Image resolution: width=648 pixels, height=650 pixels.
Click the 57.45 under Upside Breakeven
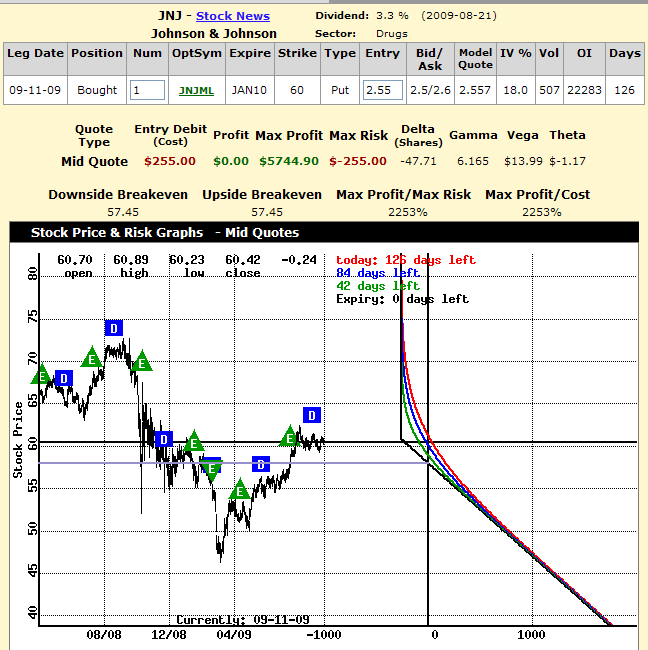[x=267, y=213]
